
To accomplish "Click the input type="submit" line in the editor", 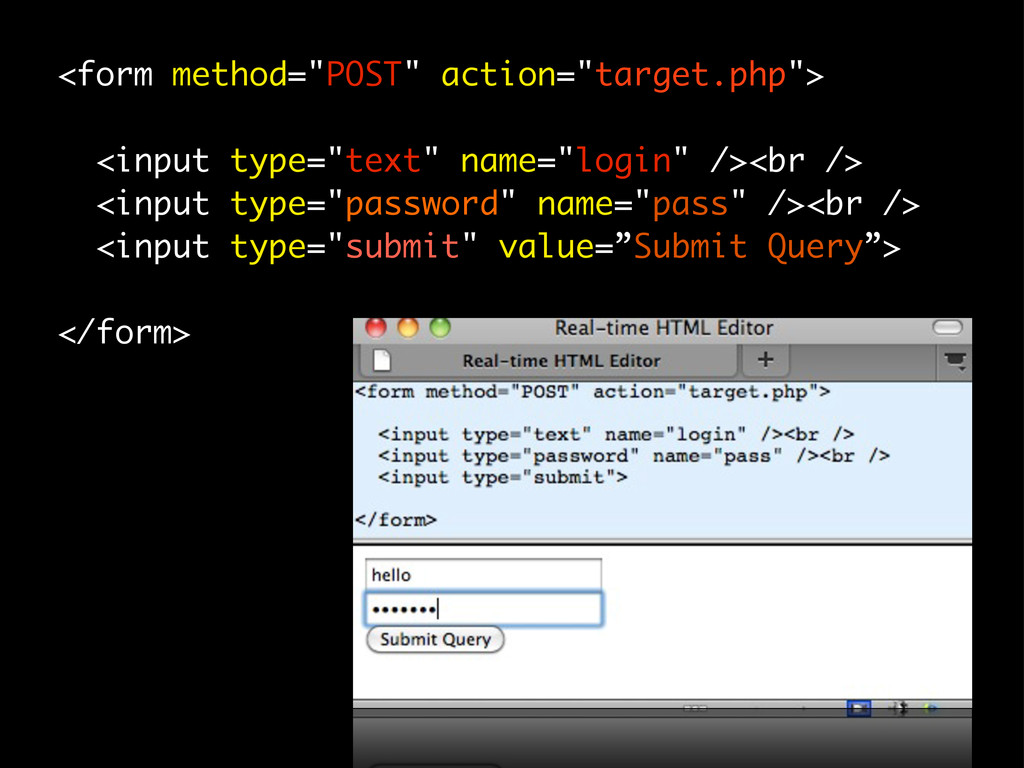I will tap(502, 477).
